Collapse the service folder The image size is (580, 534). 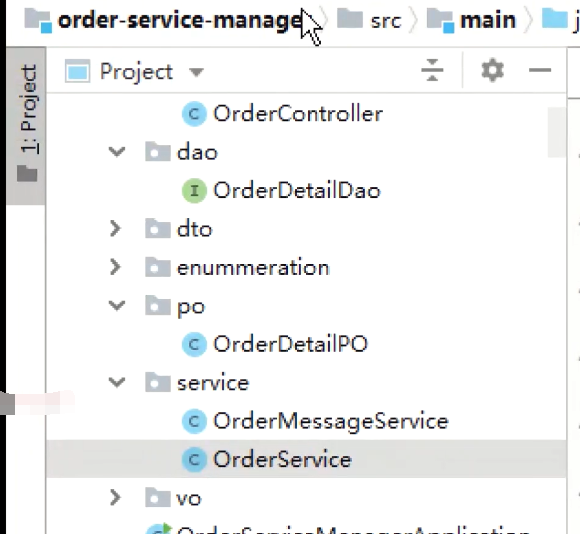click(x=117, y=382)
